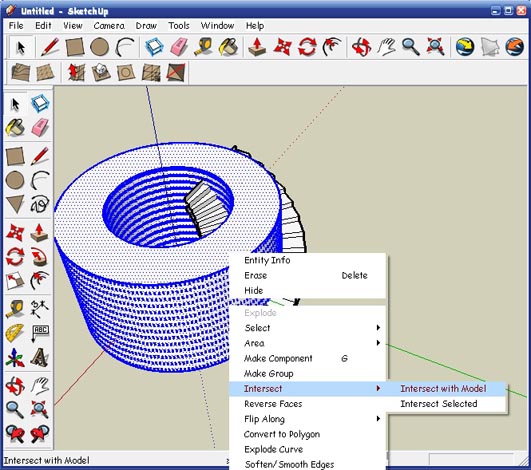Screen dimensions: 531x470
Task: Select the Freehand tool in left palette
Action: click(x=40, y=204)
